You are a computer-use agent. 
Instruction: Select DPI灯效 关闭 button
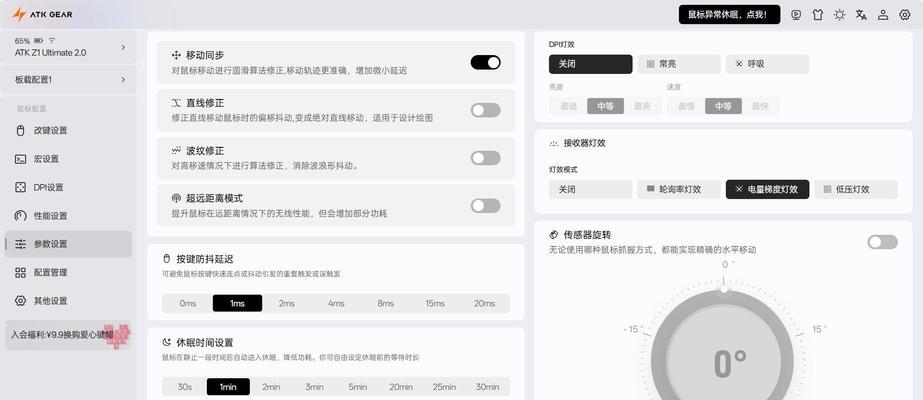pyautogui.click(x=590, y=64)
